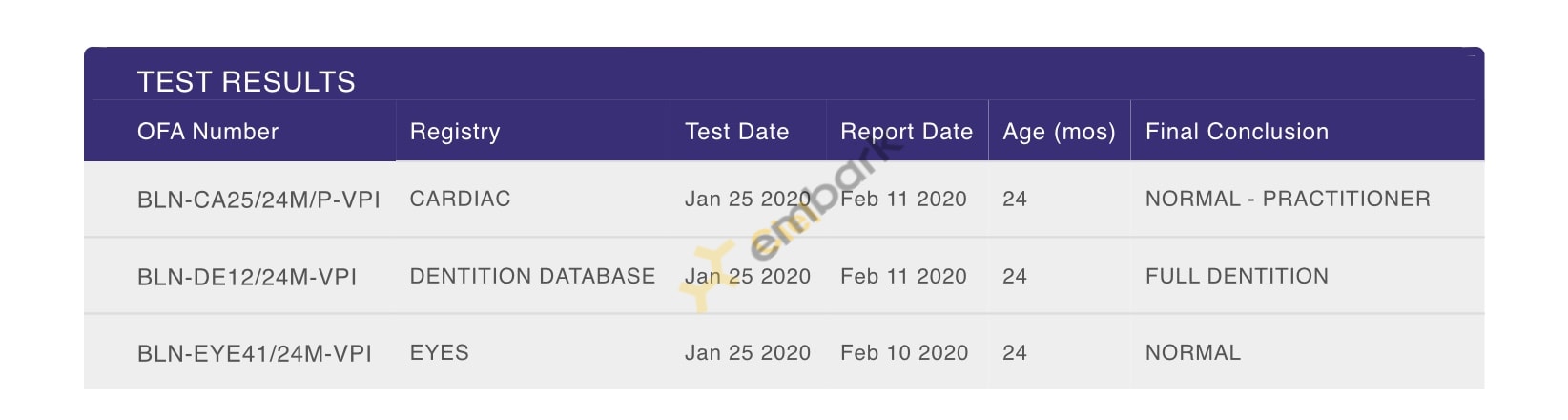Viewport: 1568px width, 420px height.
Task: Click the Report Date column header
Action: pos(906,132)
